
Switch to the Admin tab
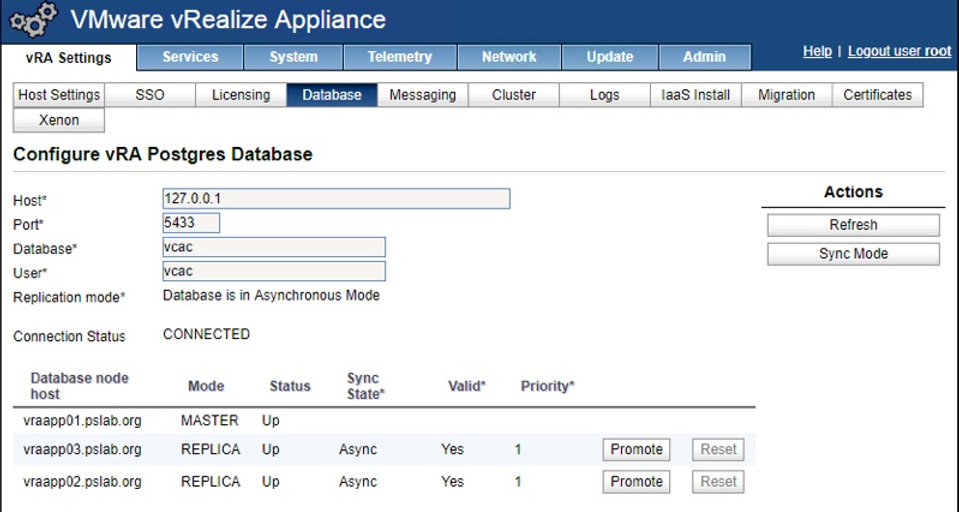tap(705, 57)
